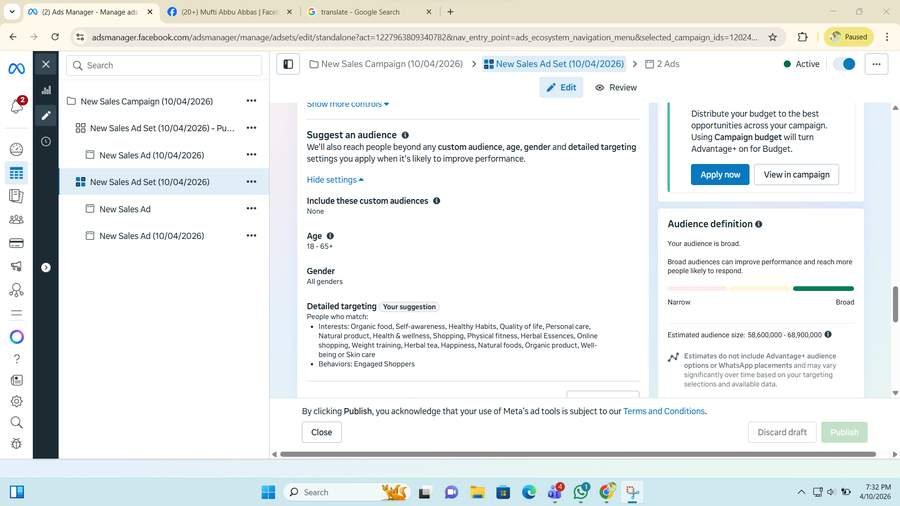Screen dimensions: 900x506
Task: Open options for last New Sales Ad (10/04/2026)
Action: [251, 236]
